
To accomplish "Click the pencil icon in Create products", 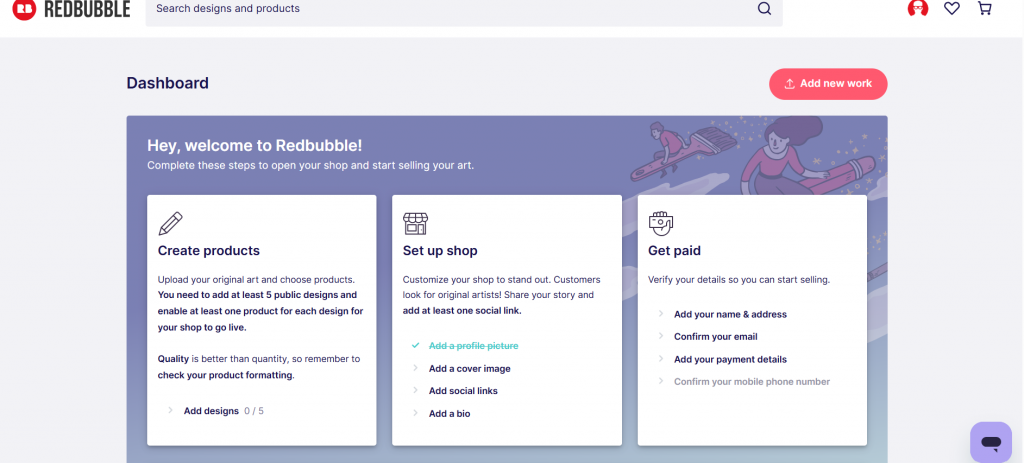I will coord(170,223).
